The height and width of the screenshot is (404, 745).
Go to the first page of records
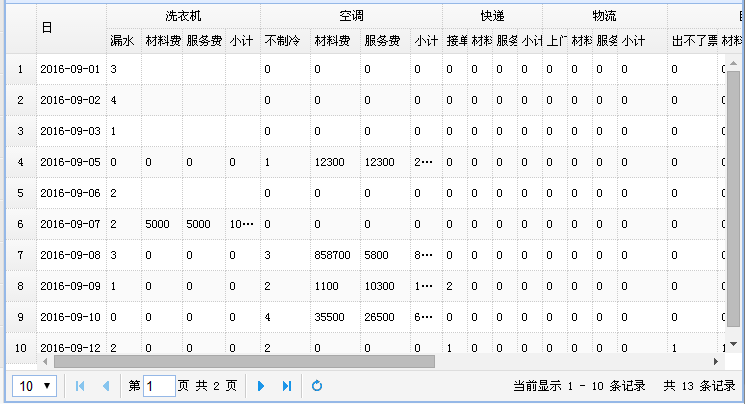[80, 386]
